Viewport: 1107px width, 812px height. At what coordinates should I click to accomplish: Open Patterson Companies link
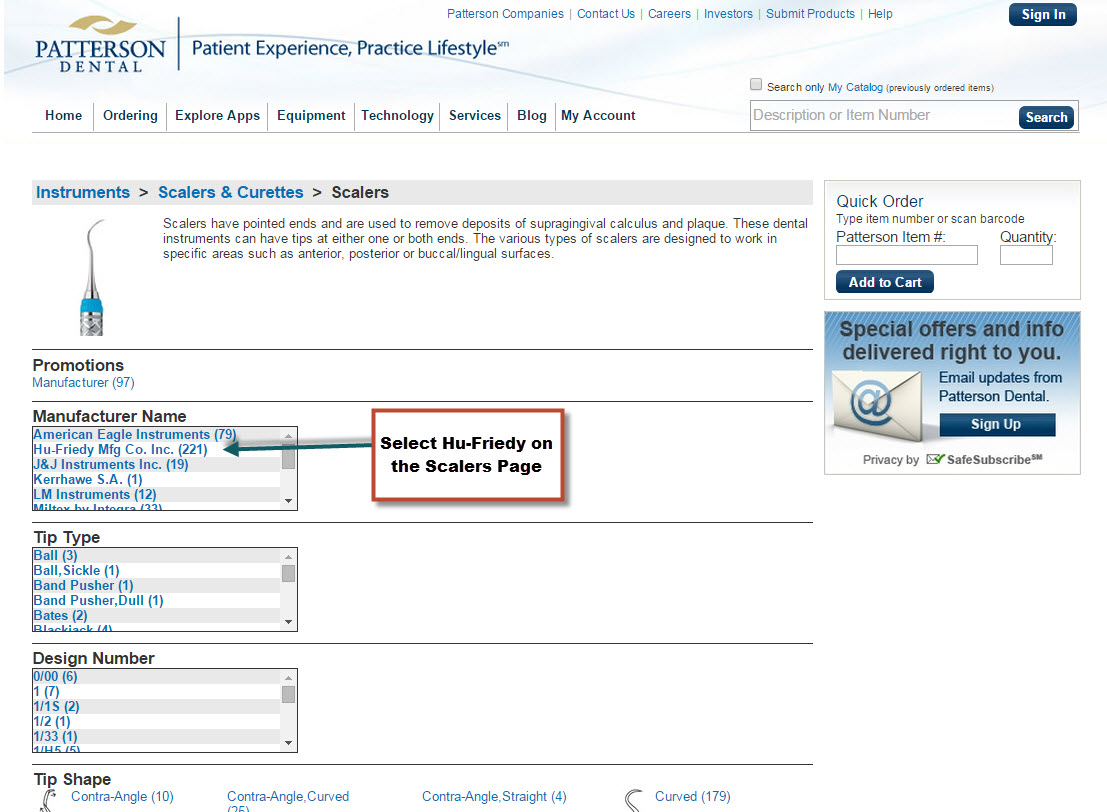click(505, 13)
